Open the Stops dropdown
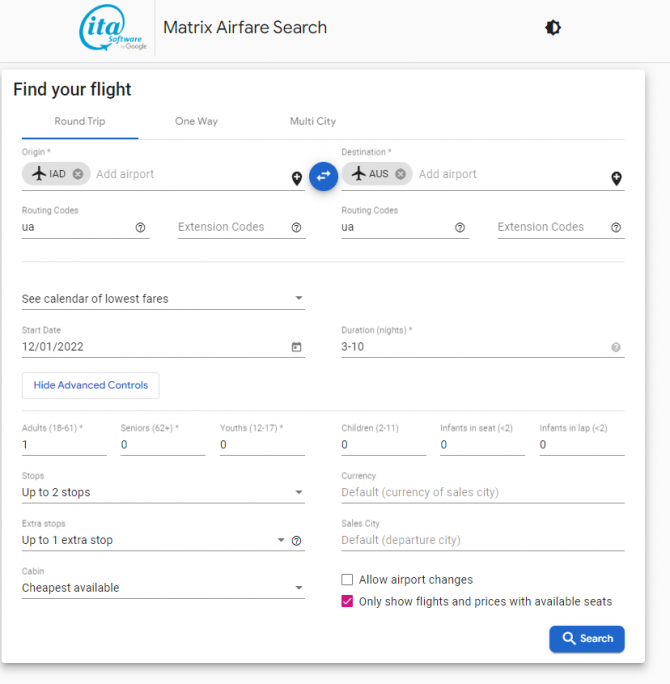Viewport: 670px width, 684px height. pos(163,492)
